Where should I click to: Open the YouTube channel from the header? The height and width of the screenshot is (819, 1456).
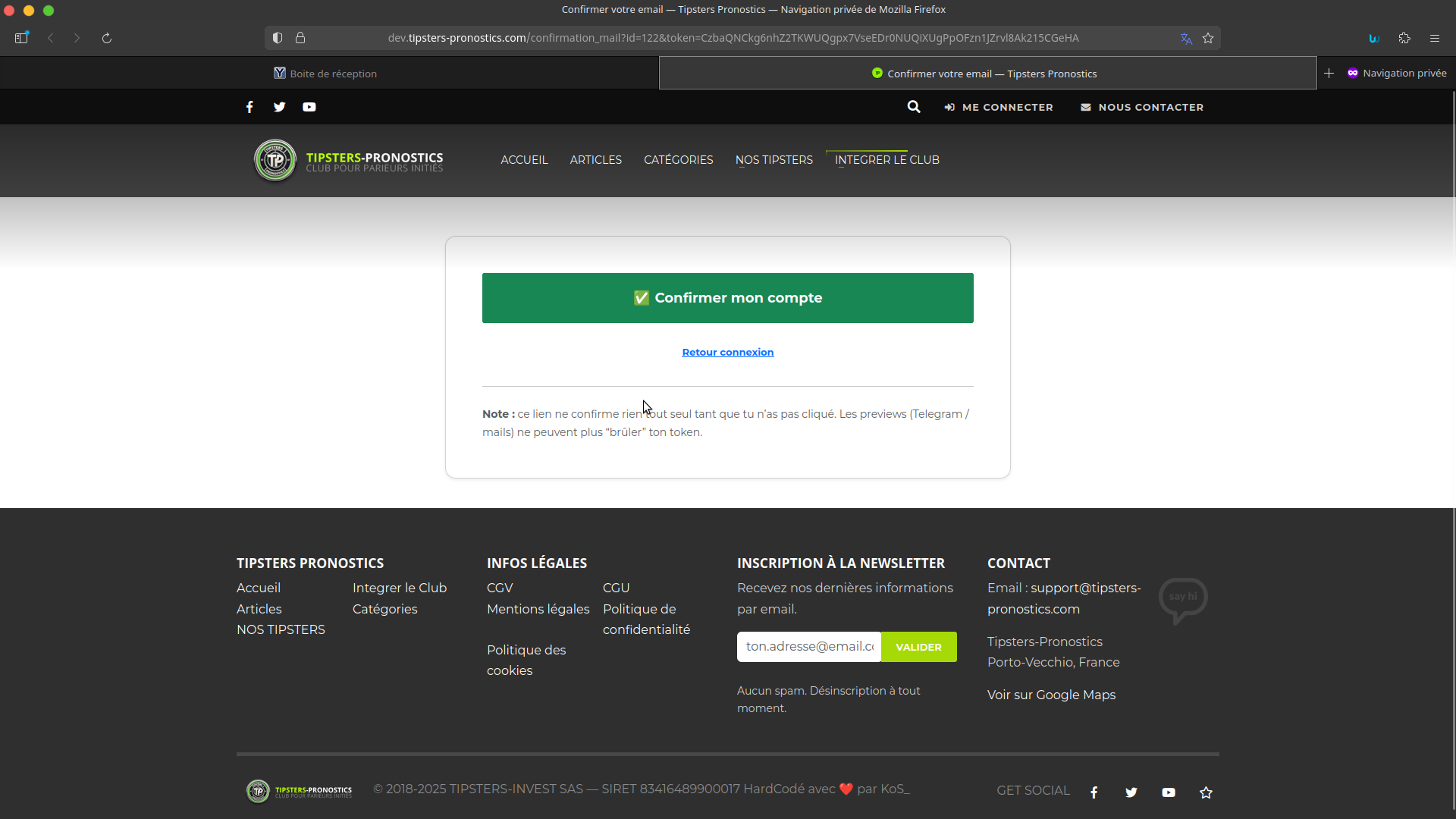pos(309,107)
